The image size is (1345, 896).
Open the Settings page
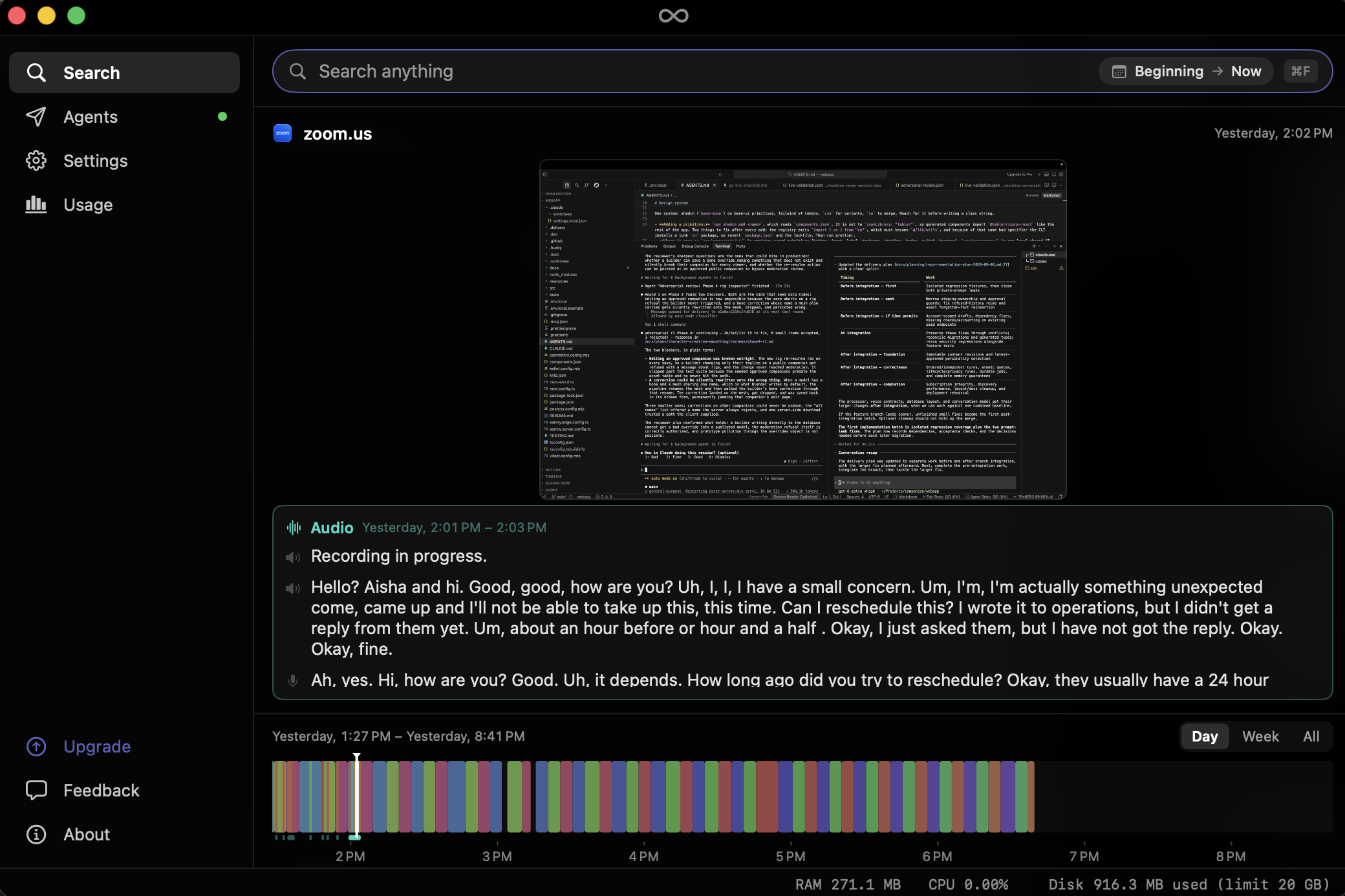point(124,160)
